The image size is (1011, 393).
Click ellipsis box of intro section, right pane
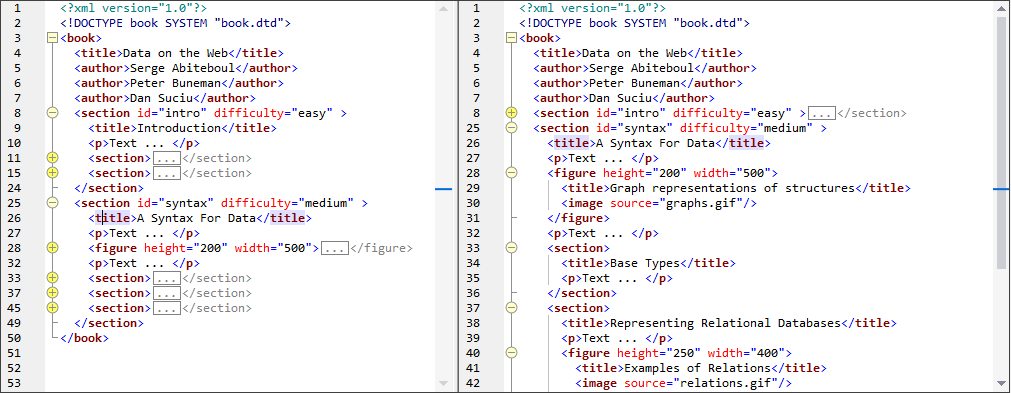pyautogui.click(x=821, y=113)
